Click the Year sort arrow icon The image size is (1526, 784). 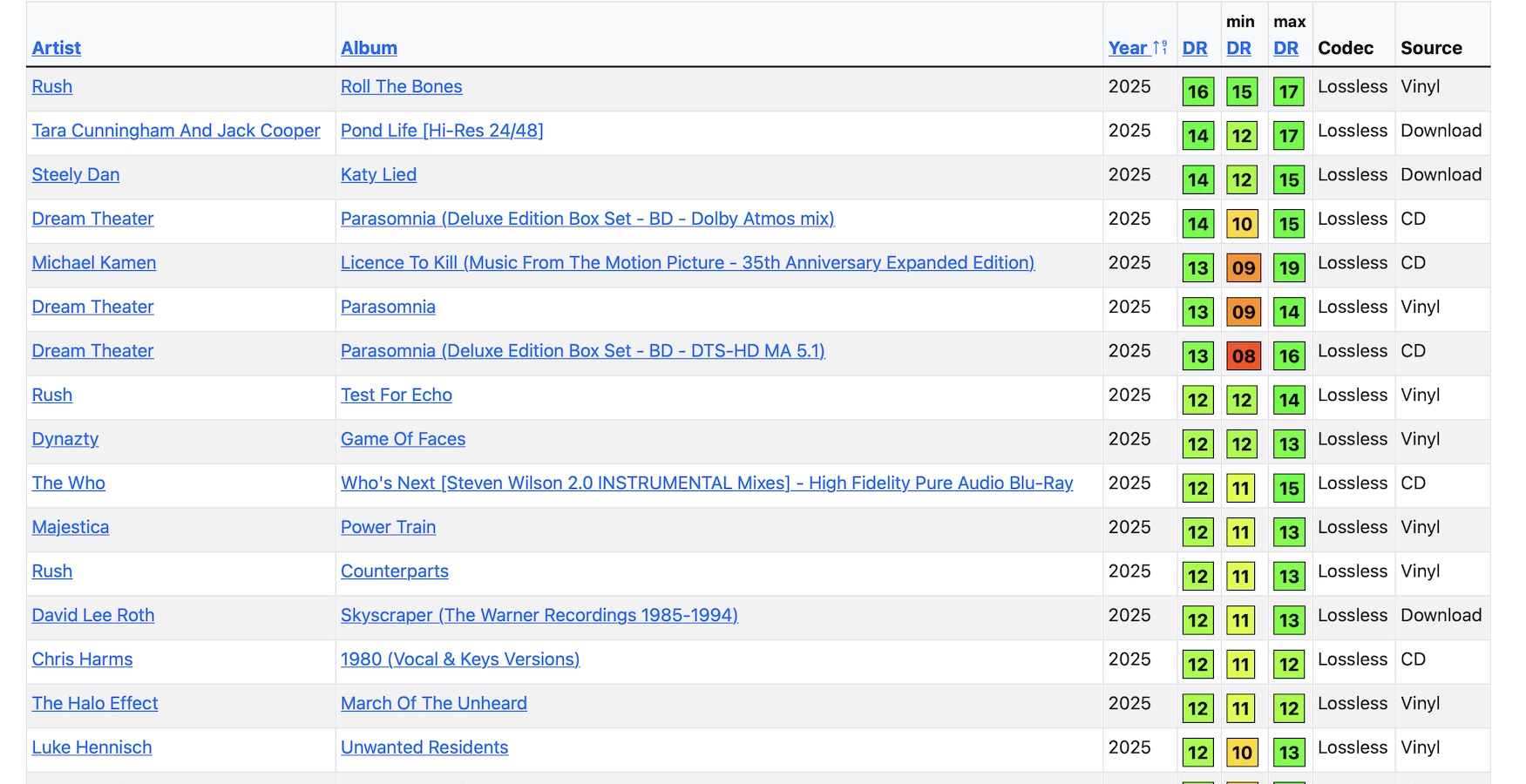[x=1160, y=48]
